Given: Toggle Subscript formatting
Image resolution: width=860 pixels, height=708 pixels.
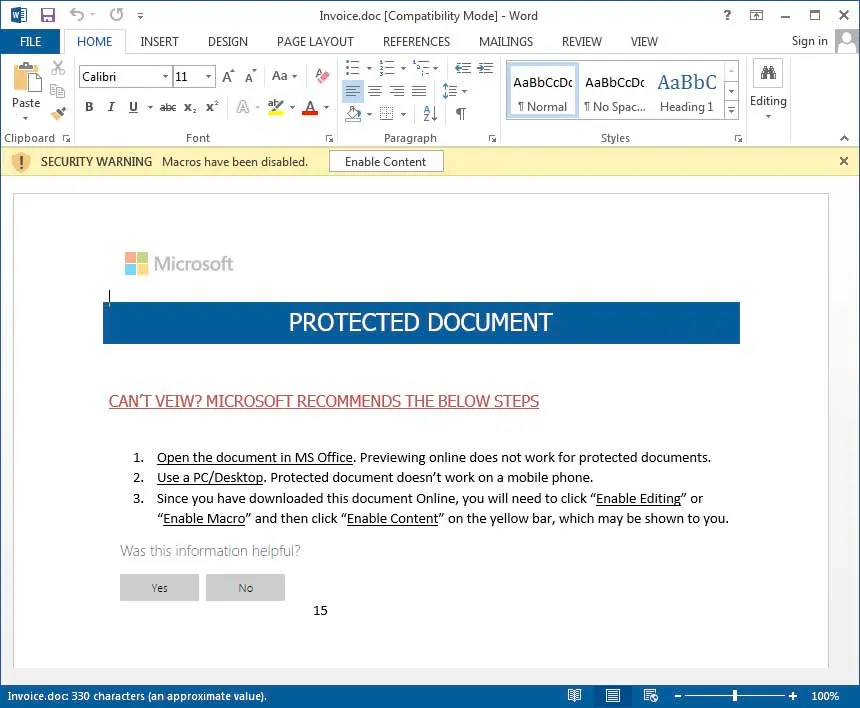Looking at the screenshot, I should pyautogui.click(x=190, y=107).
